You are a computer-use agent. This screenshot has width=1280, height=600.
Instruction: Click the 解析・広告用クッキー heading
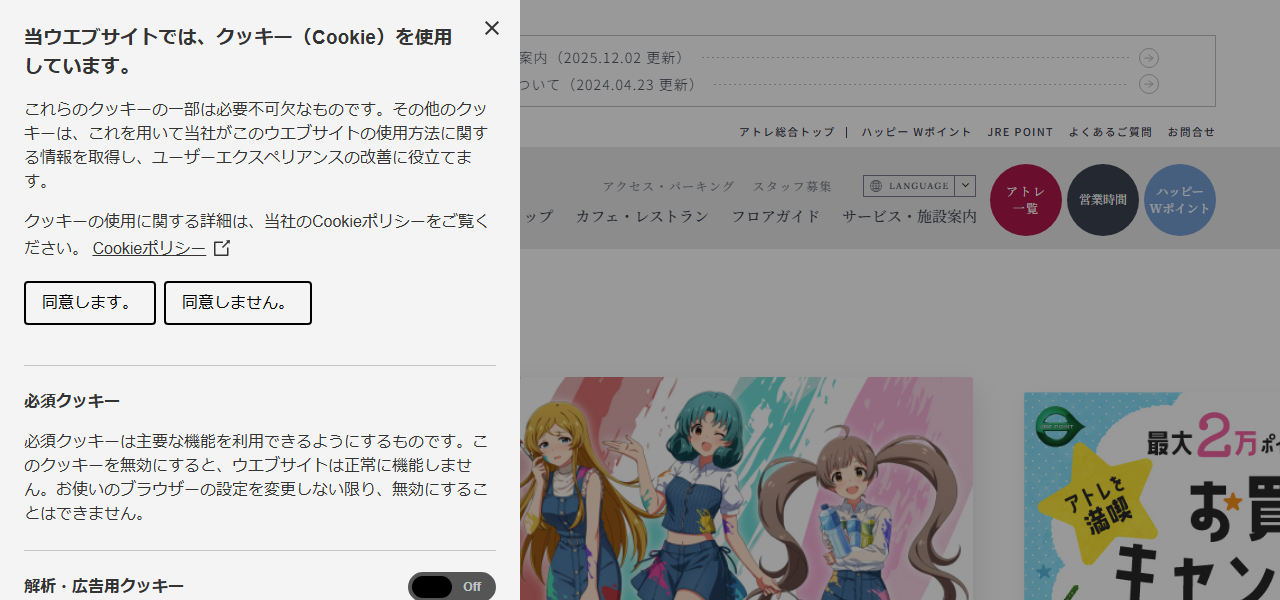pyautogui.click(x=104, y=586)
